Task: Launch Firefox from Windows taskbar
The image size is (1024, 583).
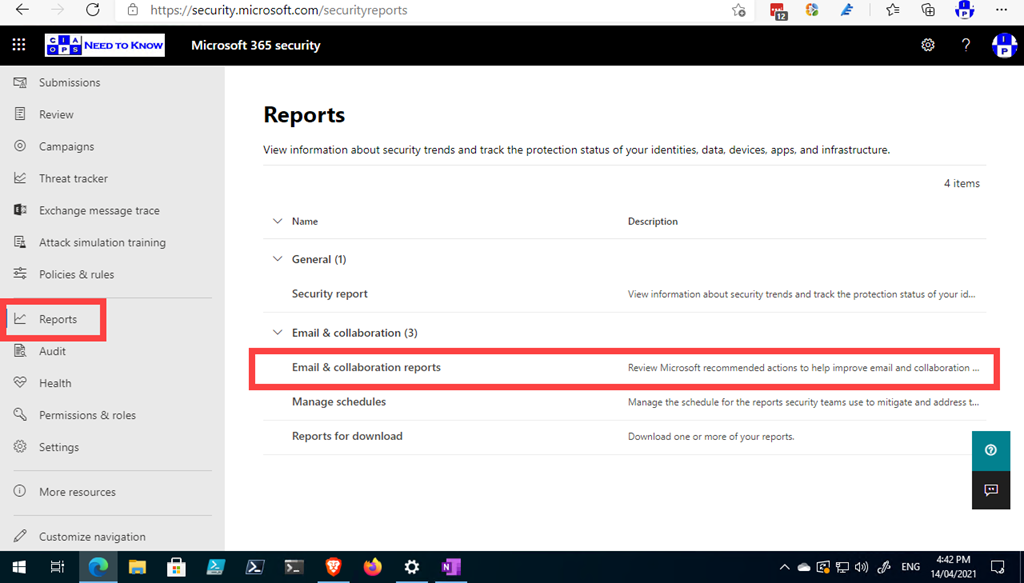Action: pyautogui.click(x=373, y=567)
